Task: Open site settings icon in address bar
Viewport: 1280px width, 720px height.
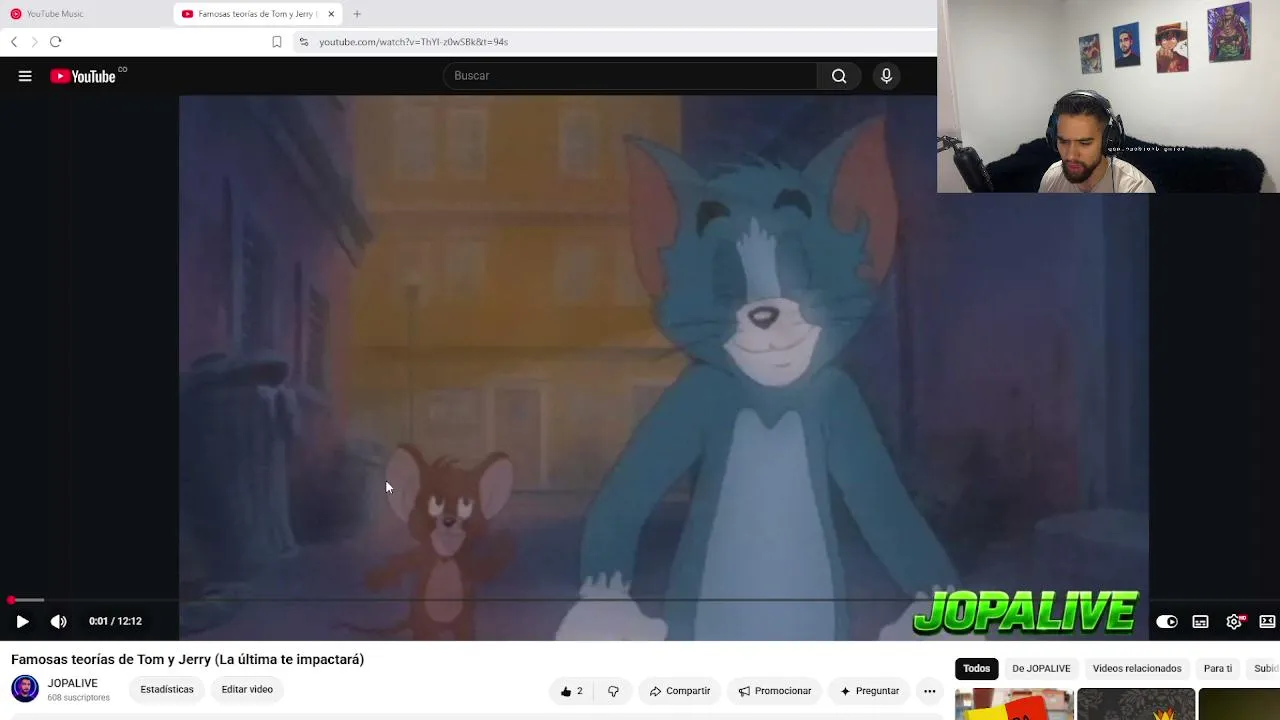Action: tap(304, 42)
